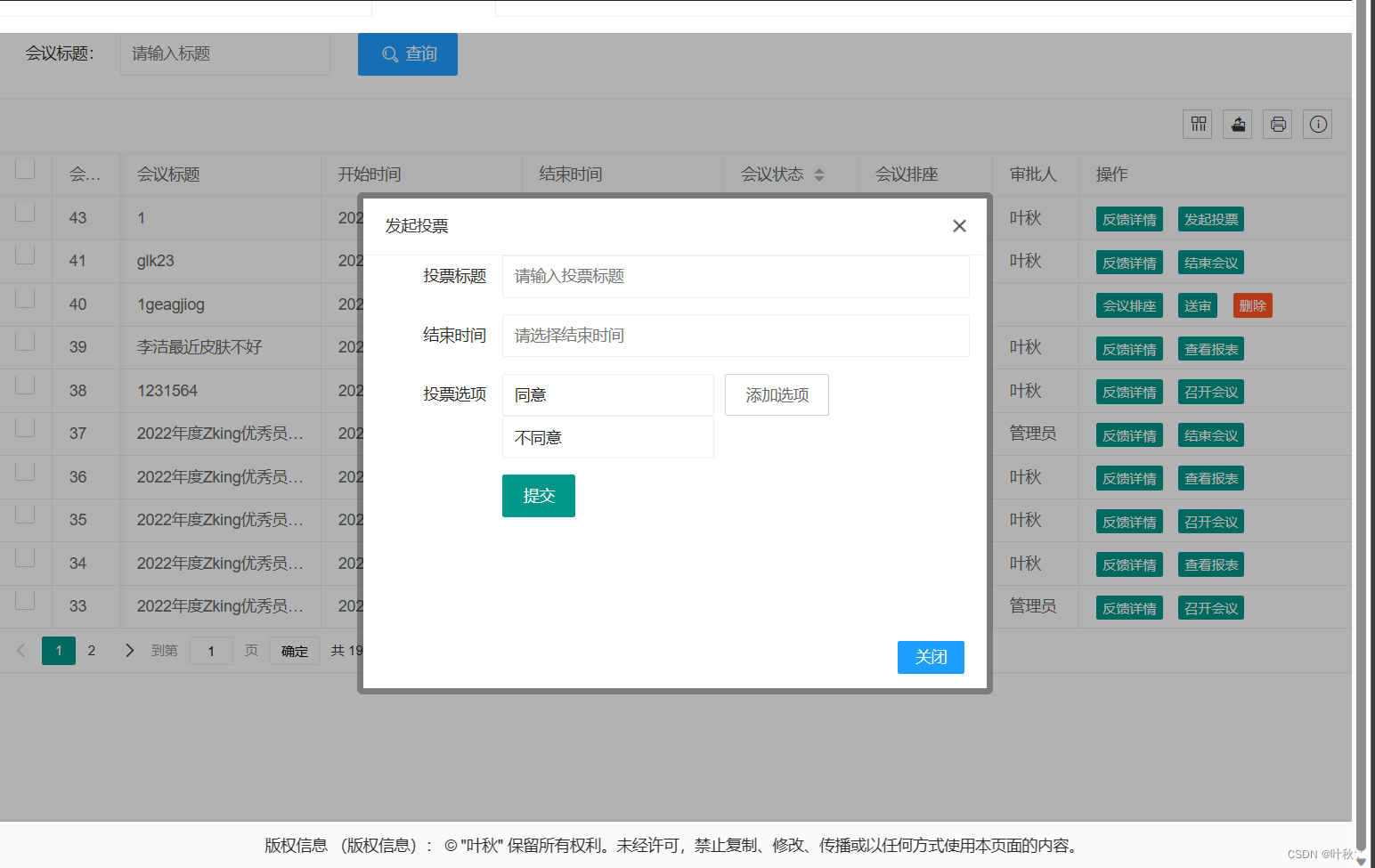The image size is (1375, 868).
Task: Click 召开会议 for meeting 35
Action: (x=1211, y=522)
